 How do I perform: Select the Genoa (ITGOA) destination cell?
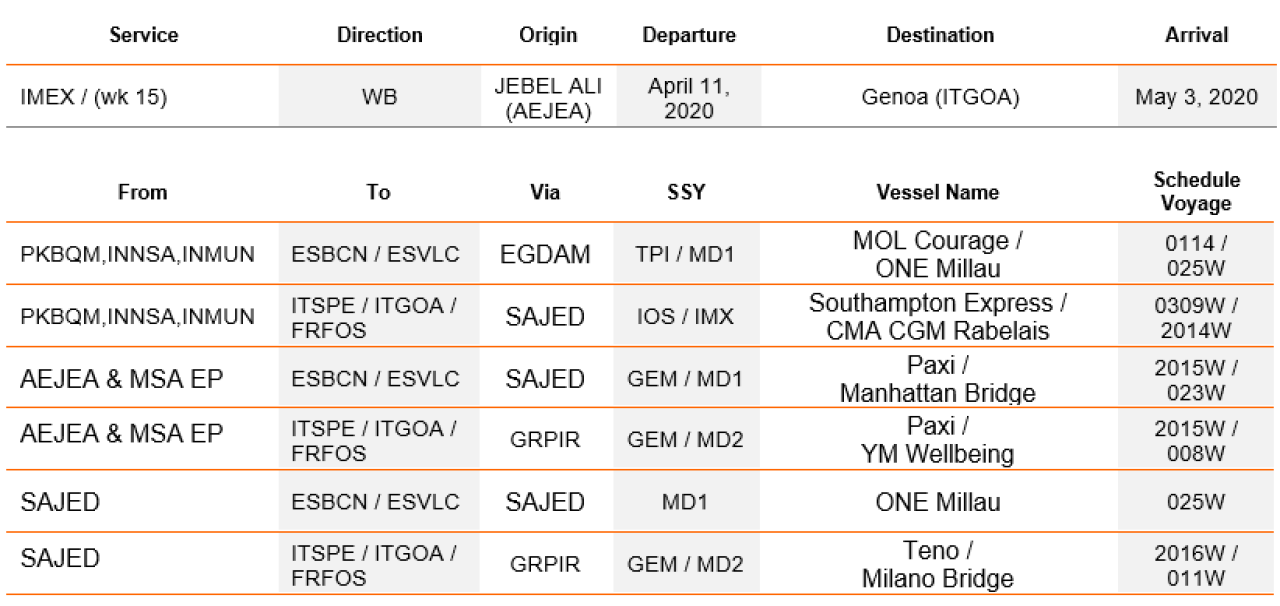(x=939, y=98)
